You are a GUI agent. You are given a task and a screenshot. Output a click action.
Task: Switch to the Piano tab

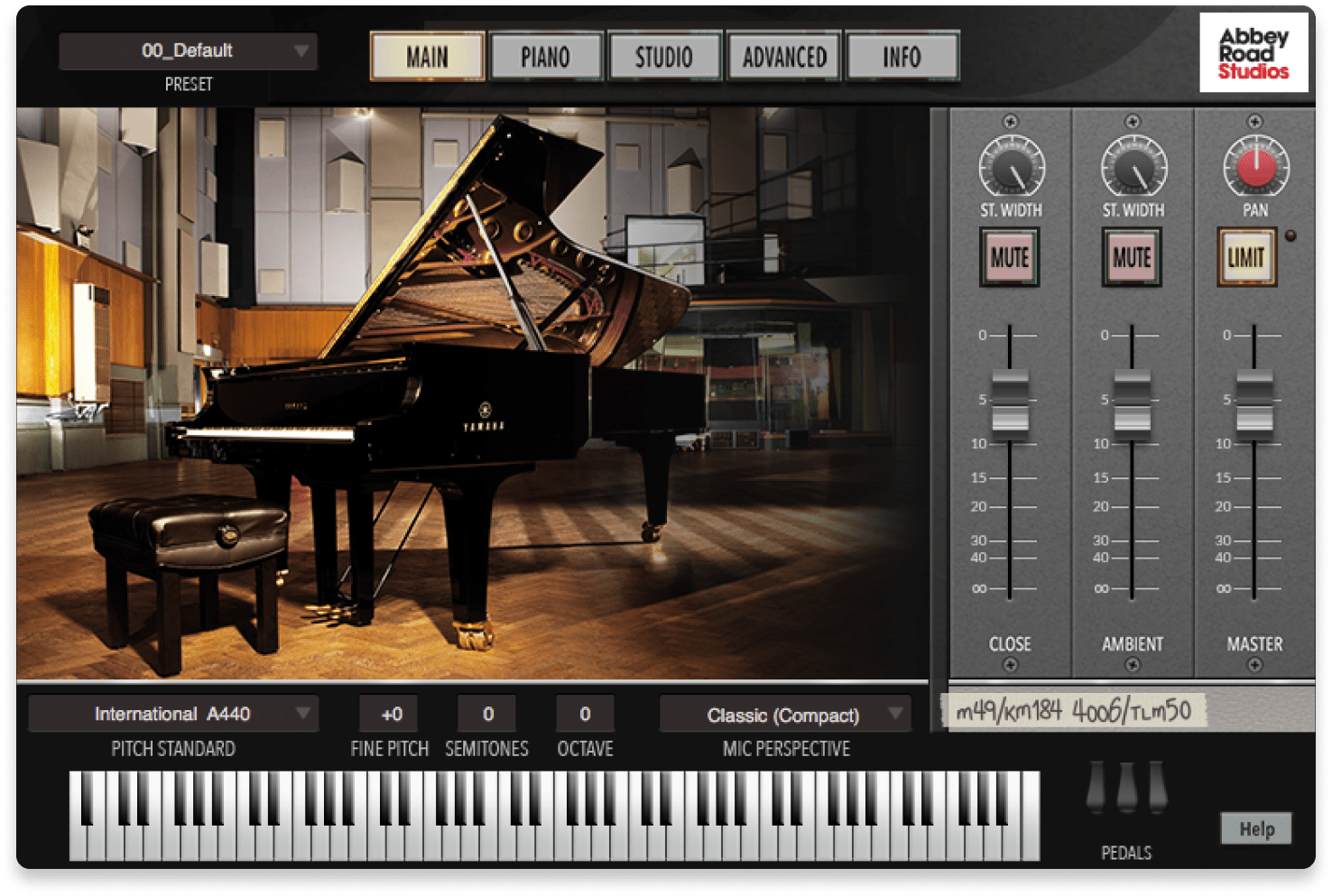(x=545, y=57)
